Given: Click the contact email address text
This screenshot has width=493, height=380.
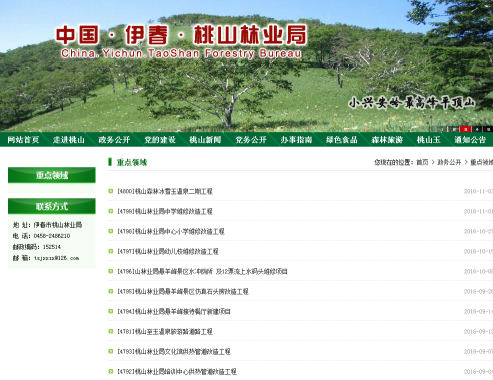Looking at the screenshot, I should click(x=56, y=258).
